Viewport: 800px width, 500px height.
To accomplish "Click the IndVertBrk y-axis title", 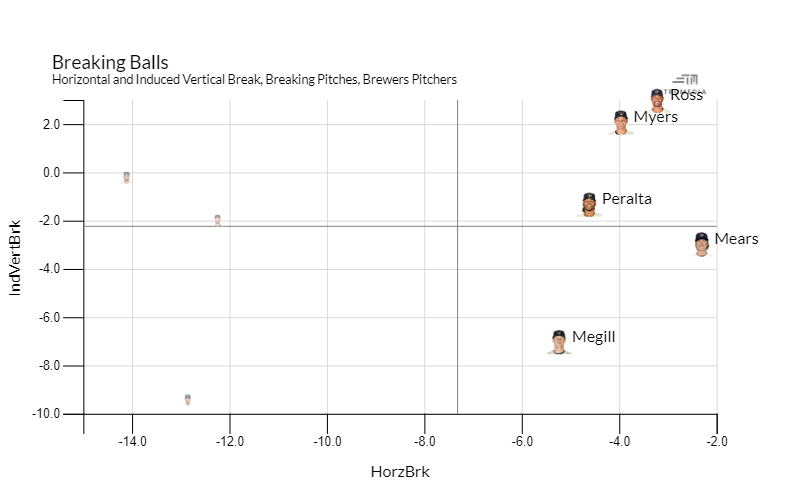I will 16,257.
